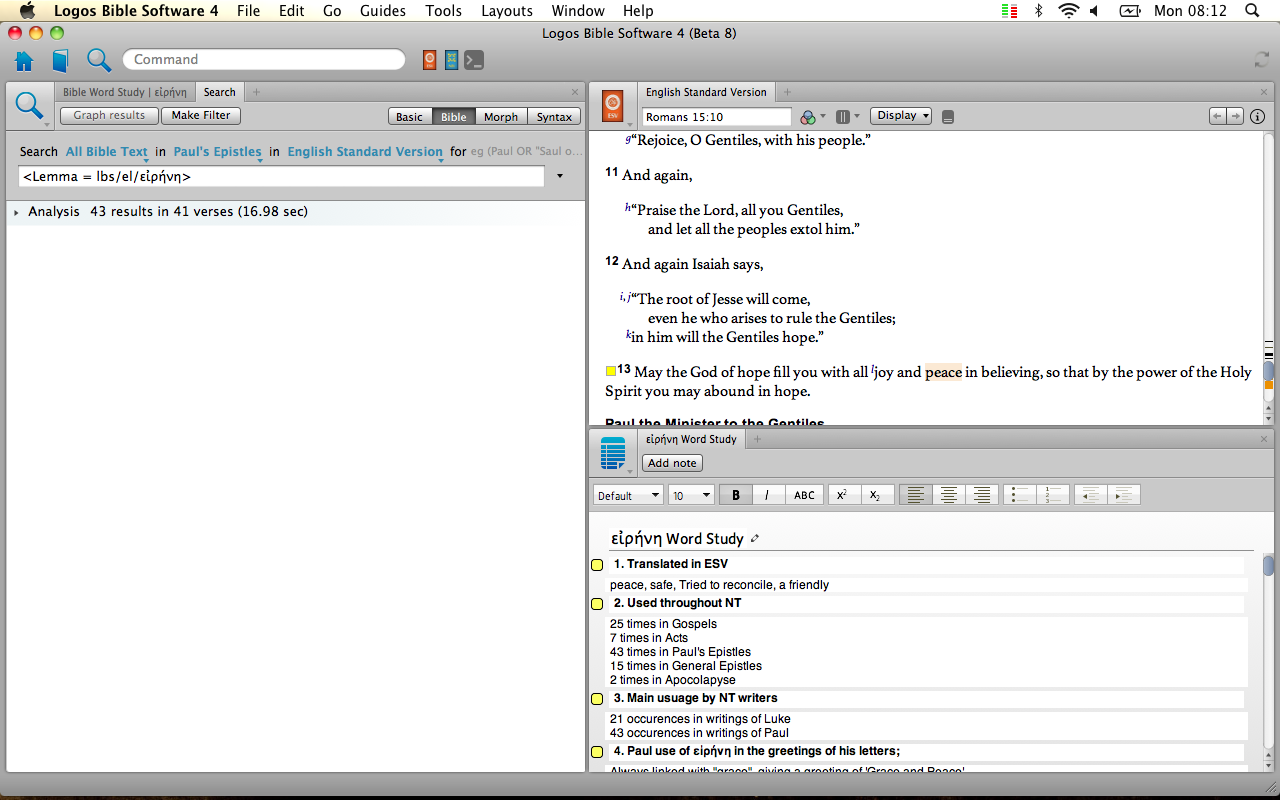Expand the Analysis results section
The height and width of the screenshot is (800, 1280).
pos(16,212)
